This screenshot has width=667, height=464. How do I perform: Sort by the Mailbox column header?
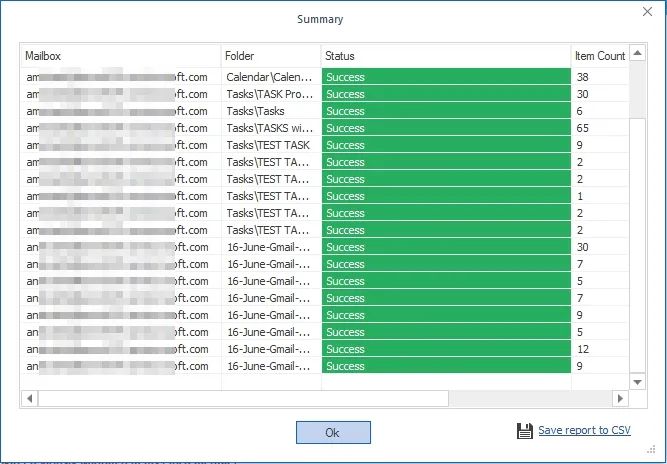click(x=121, y=56)
